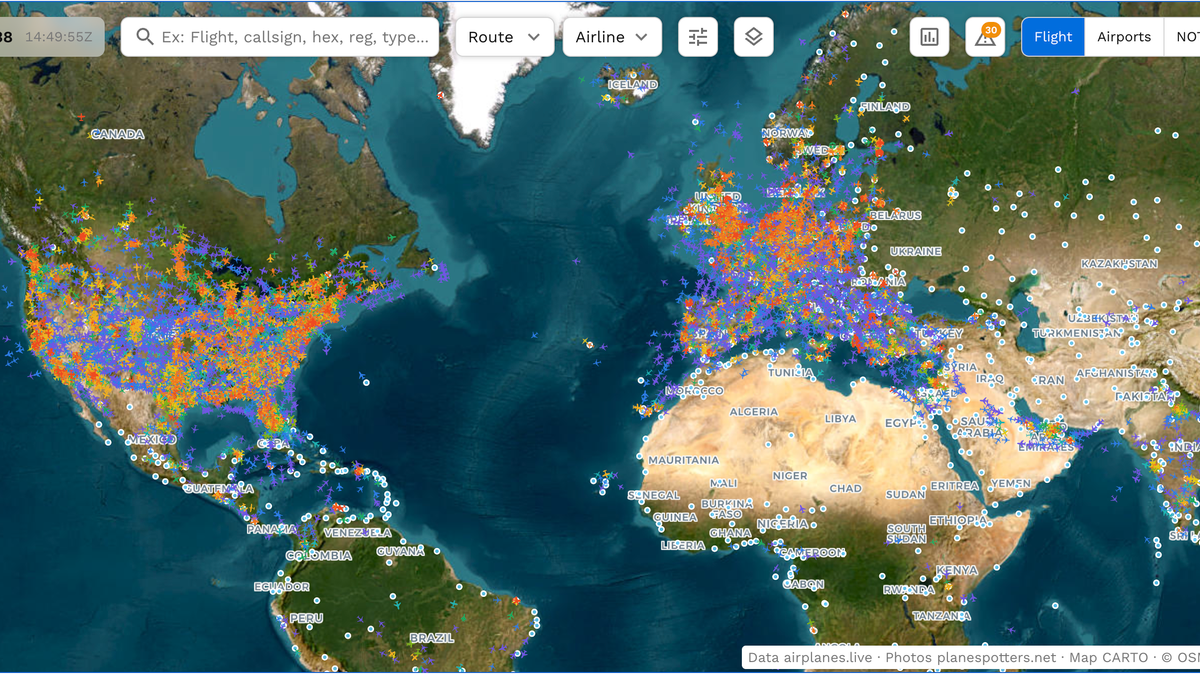Click the 14:49:55Z time display
Screen dimensions: 1200x675
coord(59,37)
